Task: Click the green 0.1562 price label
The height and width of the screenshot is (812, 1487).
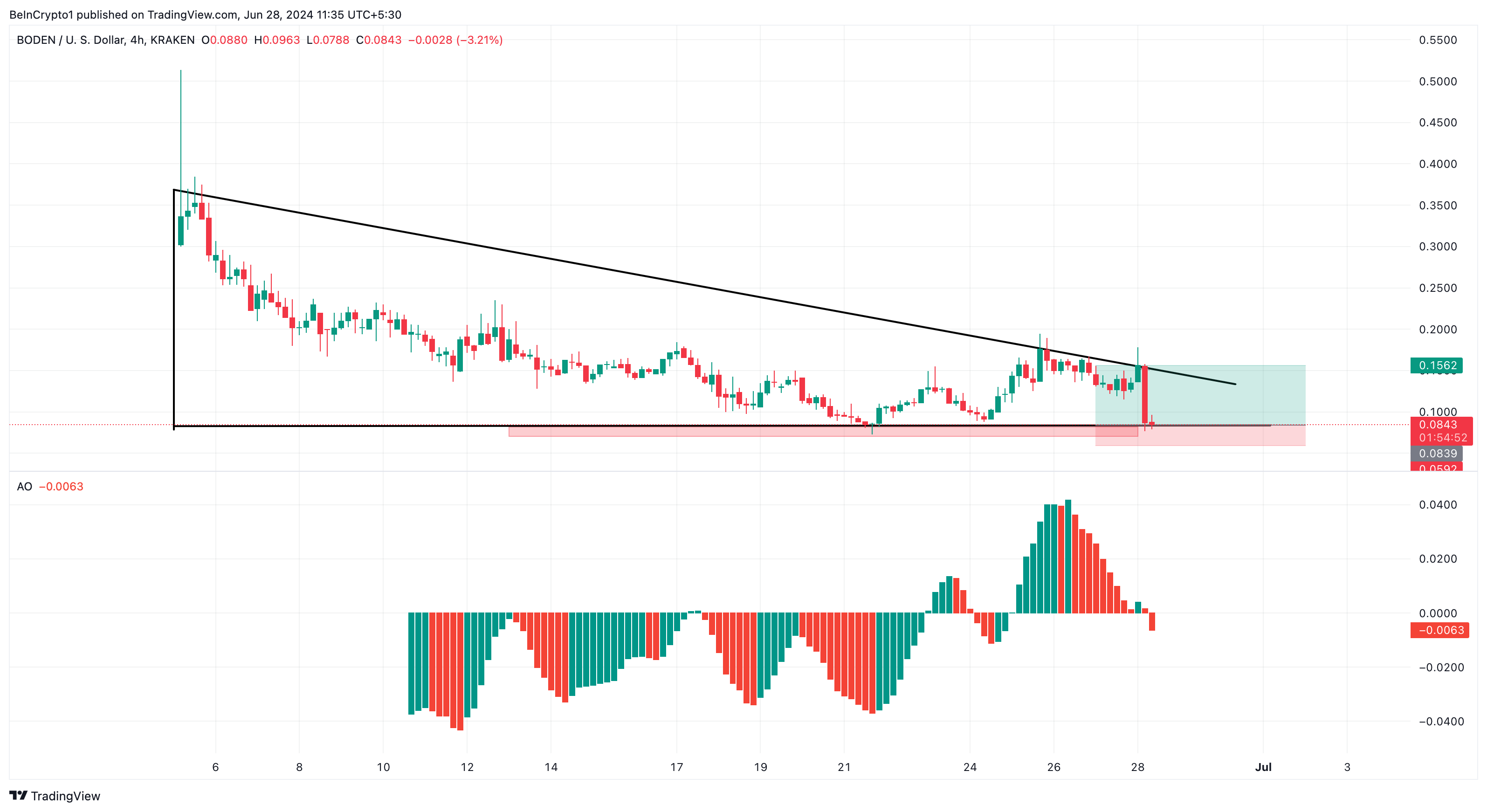Action: pos(1436,365)
